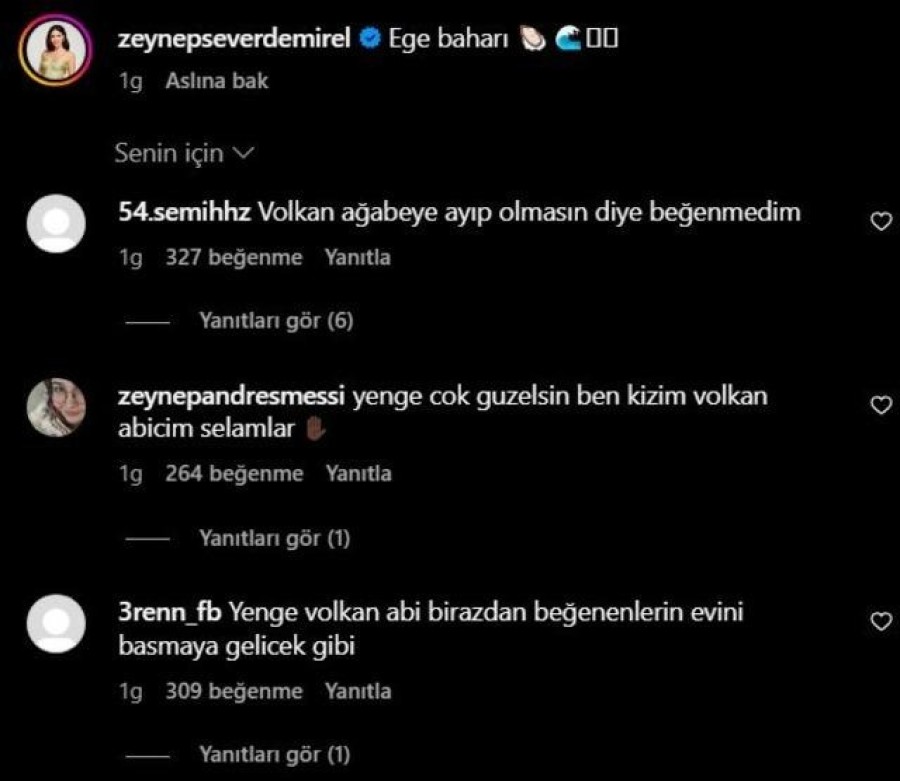Click the blue verified badge
The height and width of the screenshot is (781, 900).
370,38
